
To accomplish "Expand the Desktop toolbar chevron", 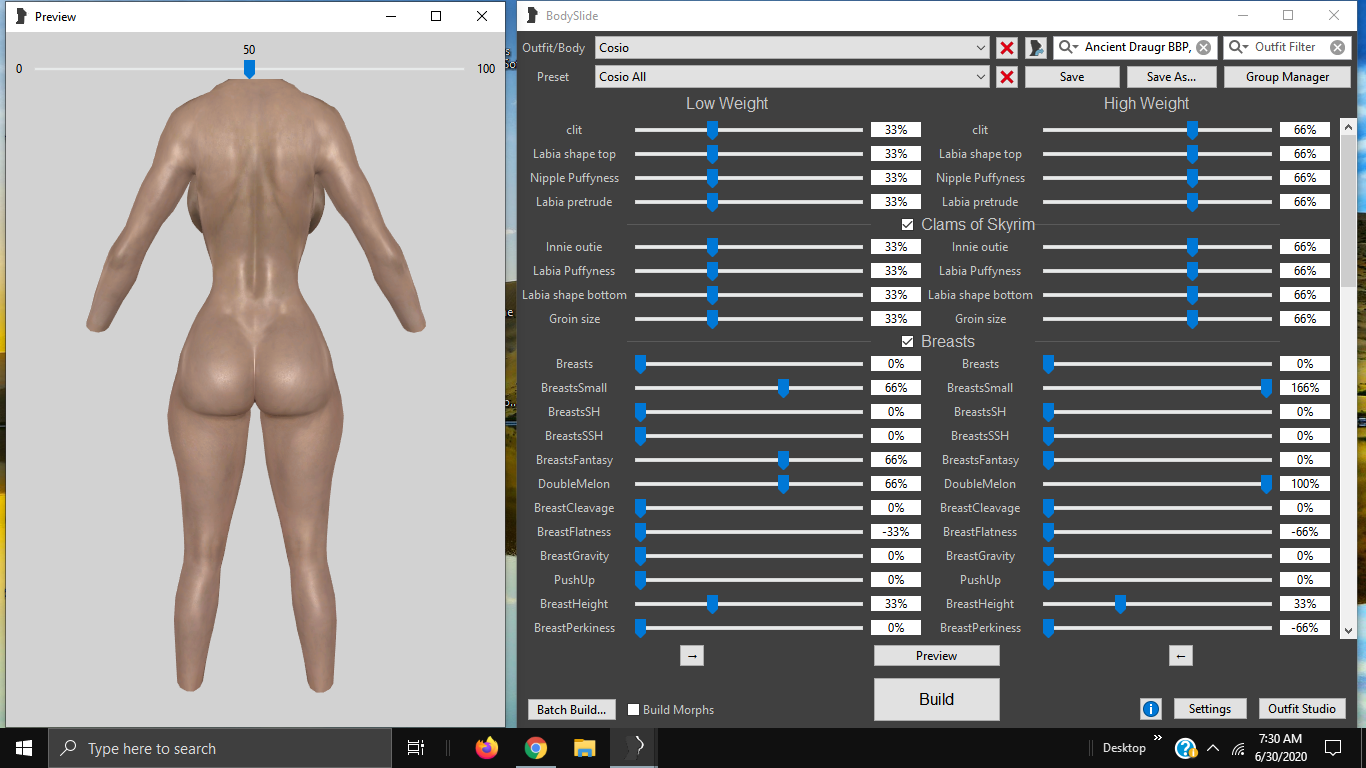I will pos(1158,739).
